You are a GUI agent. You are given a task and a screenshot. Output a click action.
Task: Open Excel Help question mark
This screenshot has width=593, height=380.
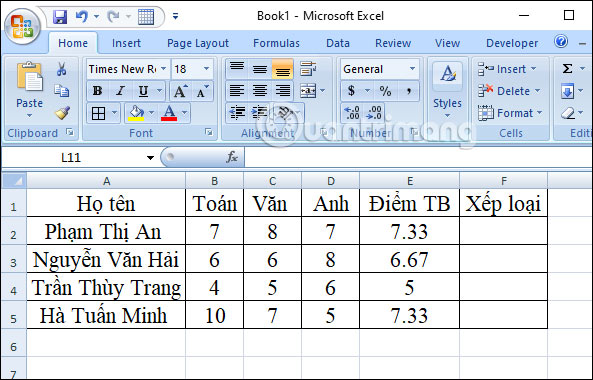pyautogui.click(x=561, y=41)
